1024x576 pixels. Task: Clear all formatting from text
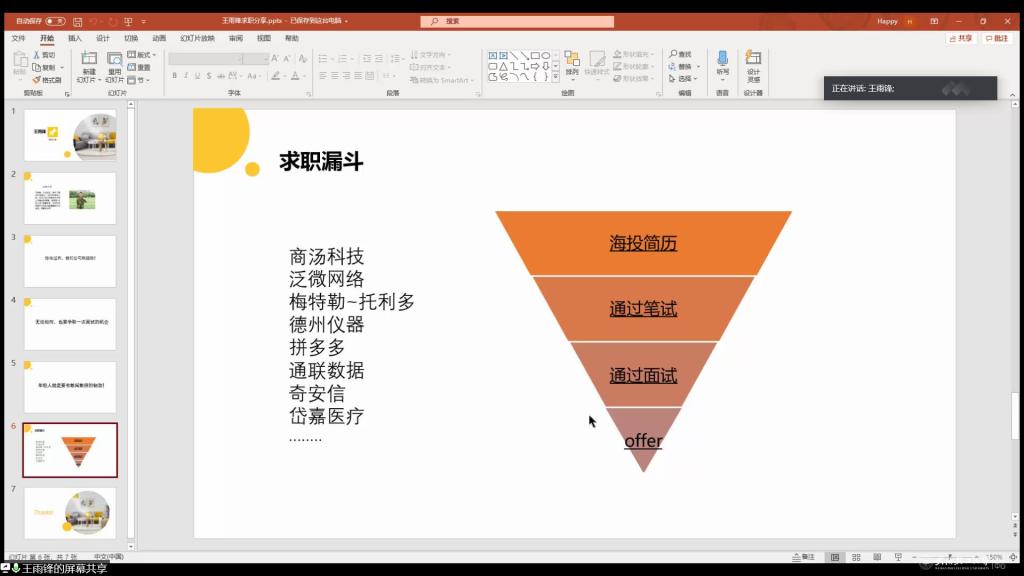point(302,59)
